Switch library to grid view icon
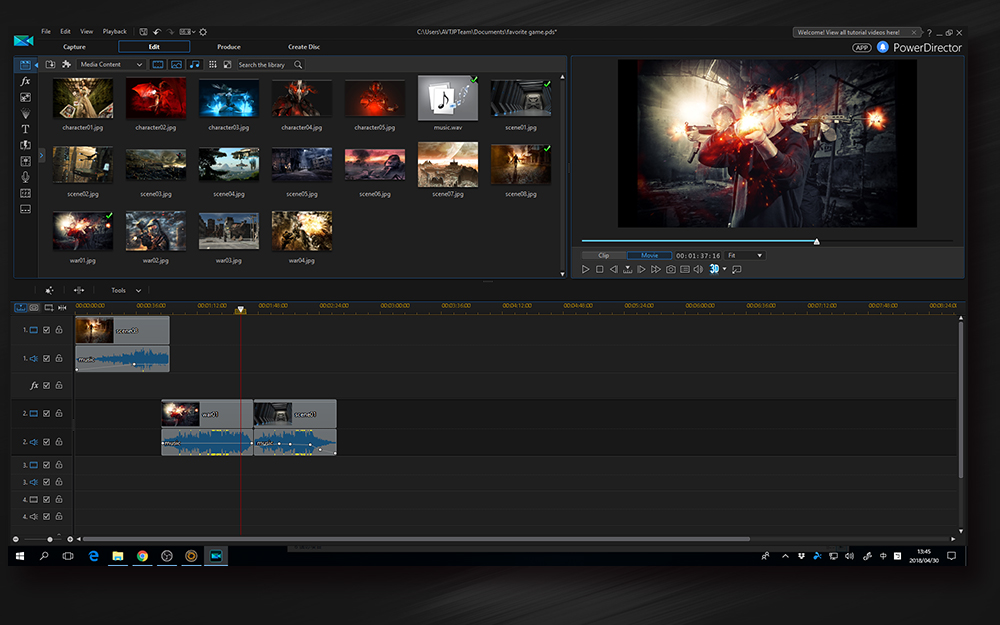The image size is (1000, 625). (213, 64)
